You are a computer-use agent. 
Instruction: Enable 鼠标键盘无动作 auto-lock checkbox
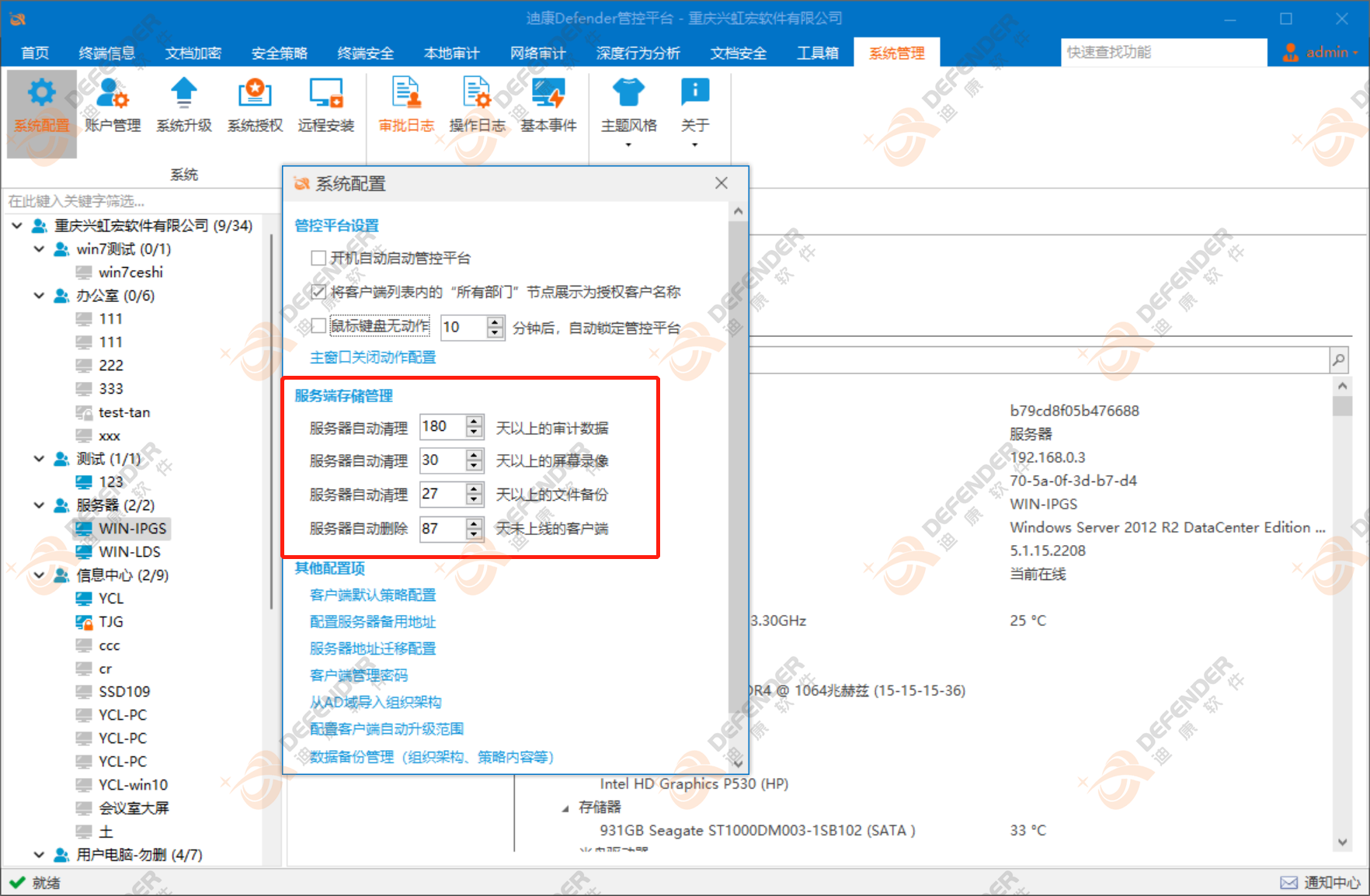pyautogui.click(x=318, y=326)
